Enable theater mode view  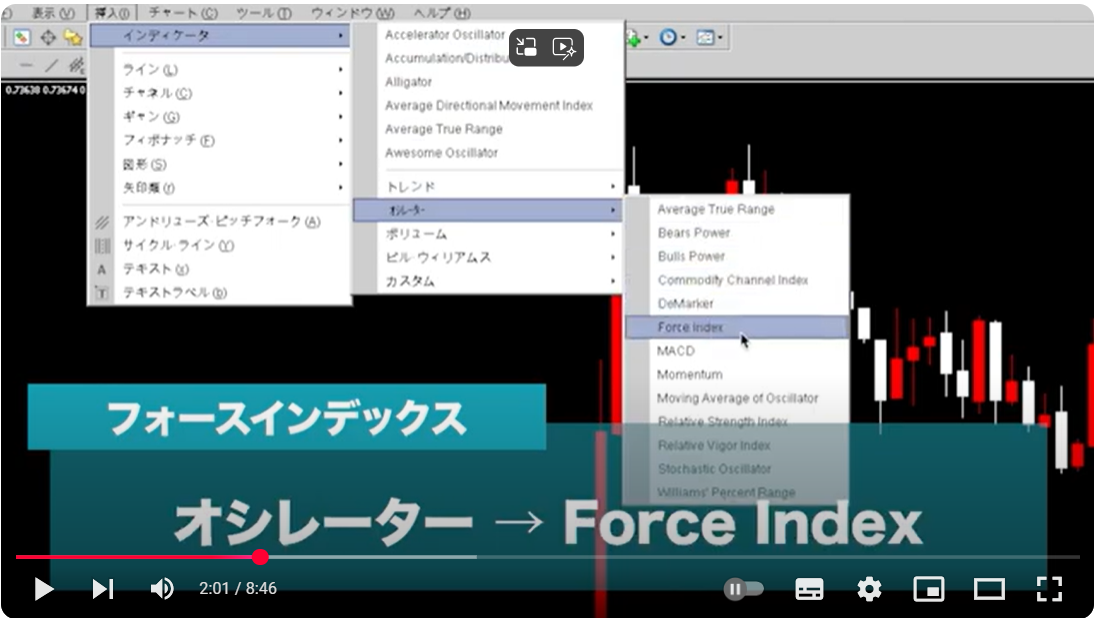pos(989,589)
